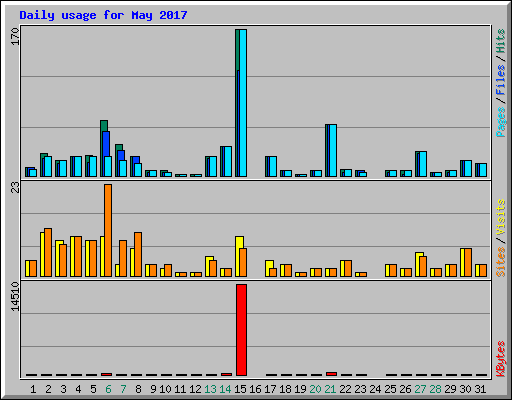The image size is (512, 400).
Task: Click the tall red KBytes bar for day 15
Action: pyautogui.click(x=241, y=330)
